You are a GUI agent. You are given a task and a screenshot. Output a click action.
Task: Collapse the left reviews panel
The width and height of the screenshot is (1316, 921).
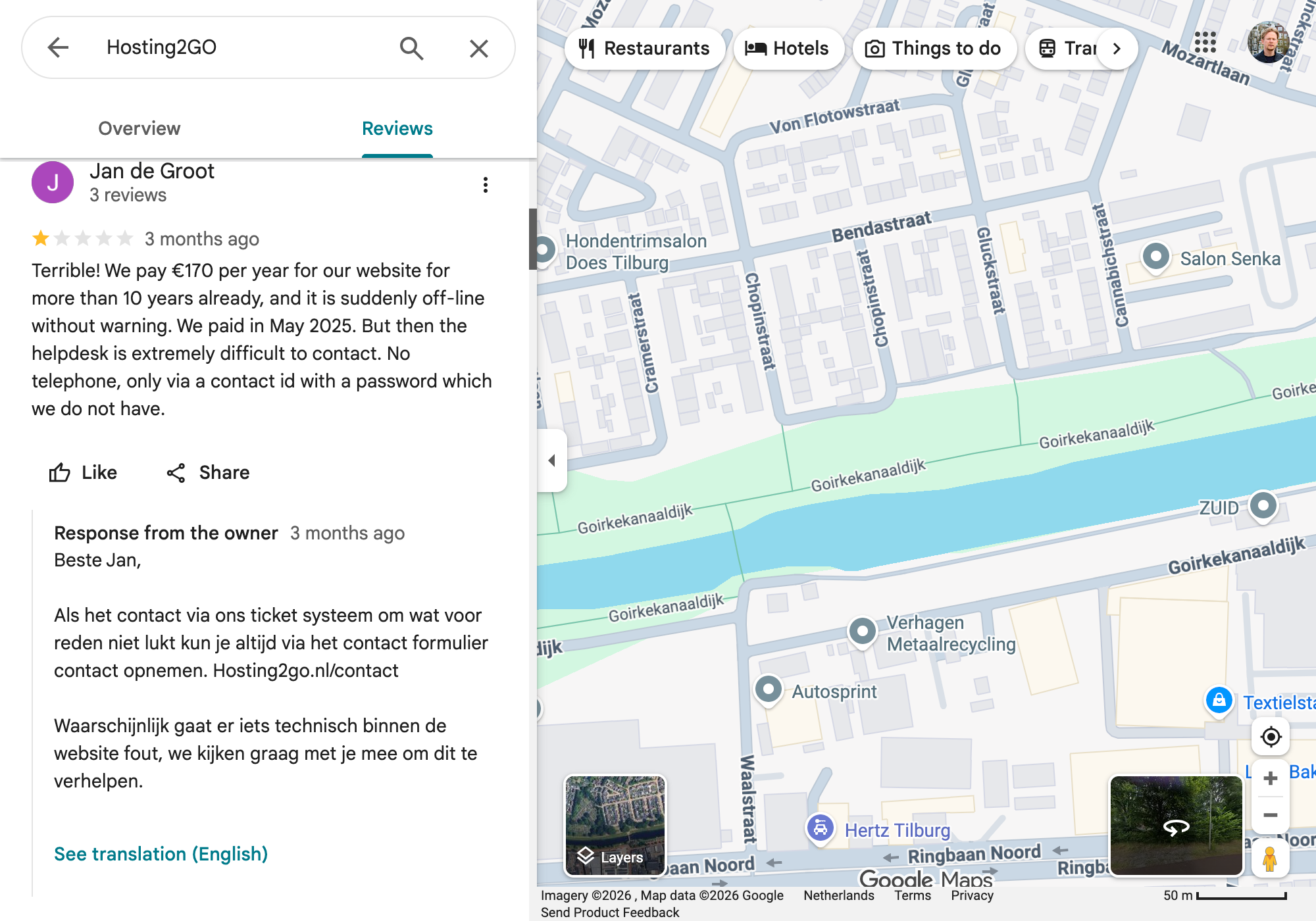click(x=552, y=460)
